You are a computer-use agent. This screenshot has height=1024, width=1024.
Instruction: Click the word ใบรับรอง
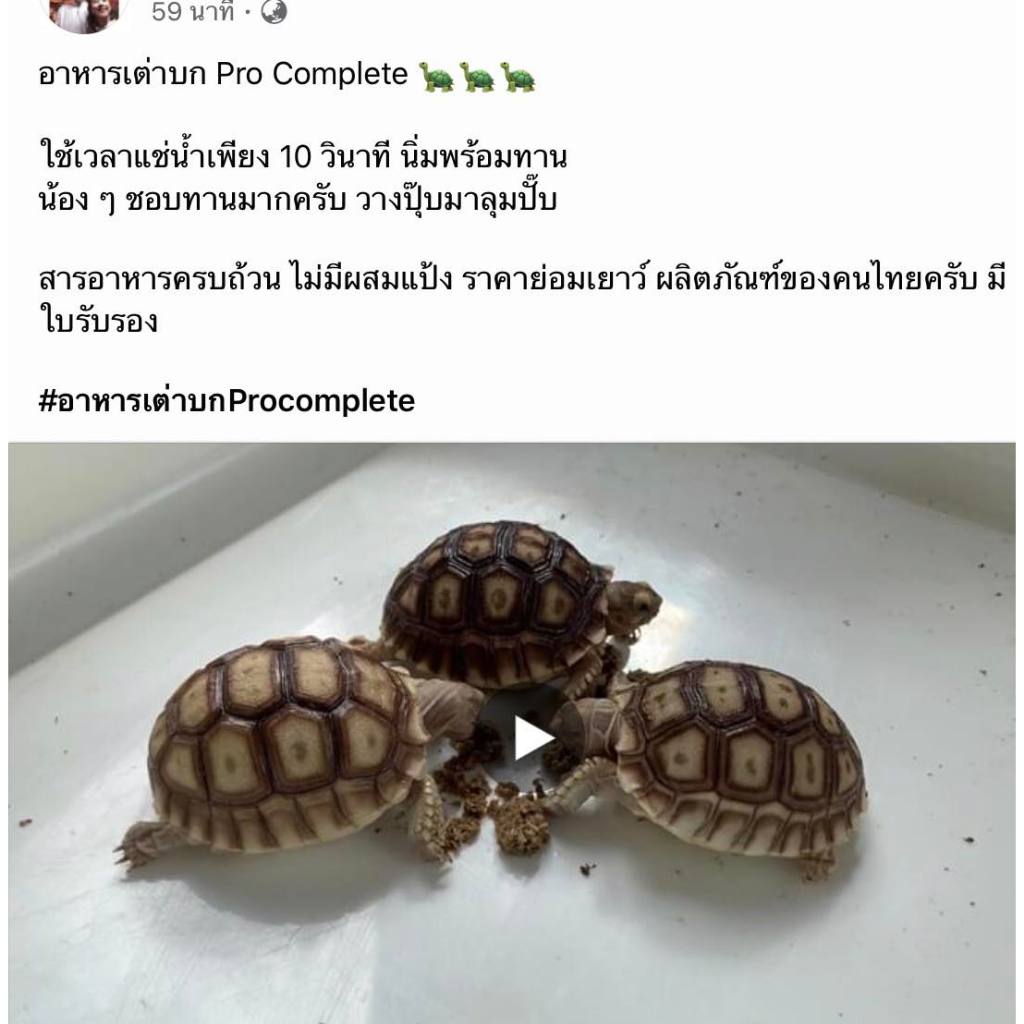[x=99, y=321]
